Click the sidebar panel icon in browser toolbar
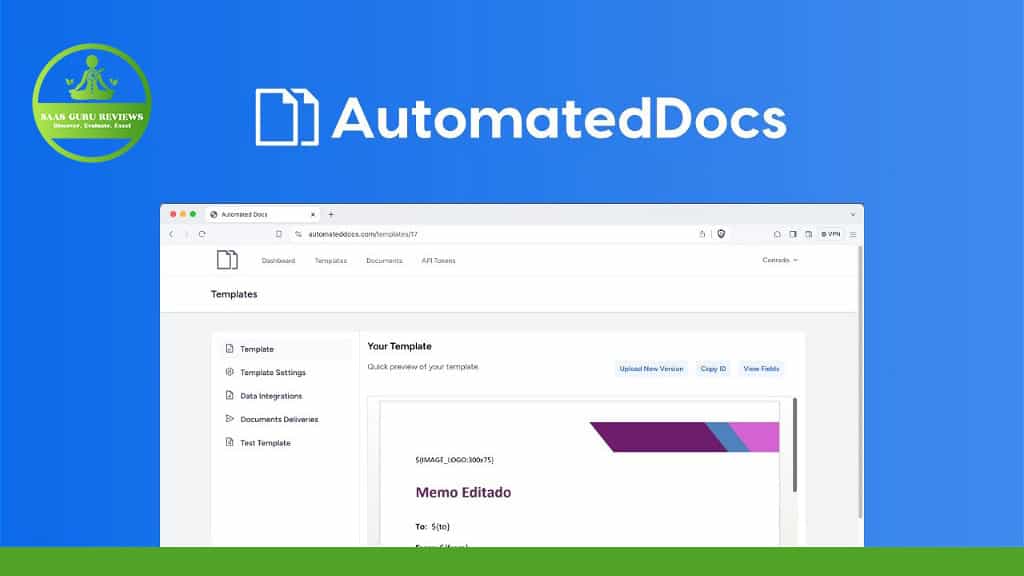 (x=793, y=234)
